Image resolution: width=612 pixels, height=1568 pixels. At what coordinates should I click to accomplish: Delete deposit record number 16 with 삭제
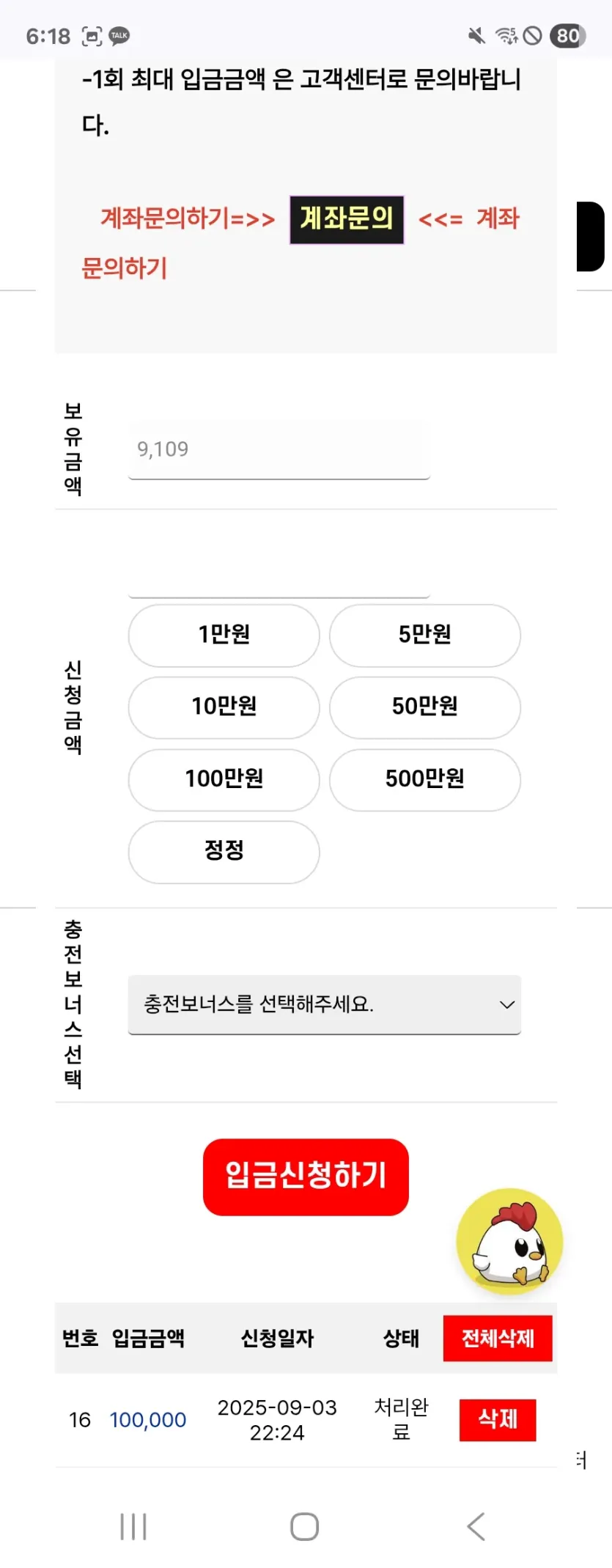point(498,1420)
